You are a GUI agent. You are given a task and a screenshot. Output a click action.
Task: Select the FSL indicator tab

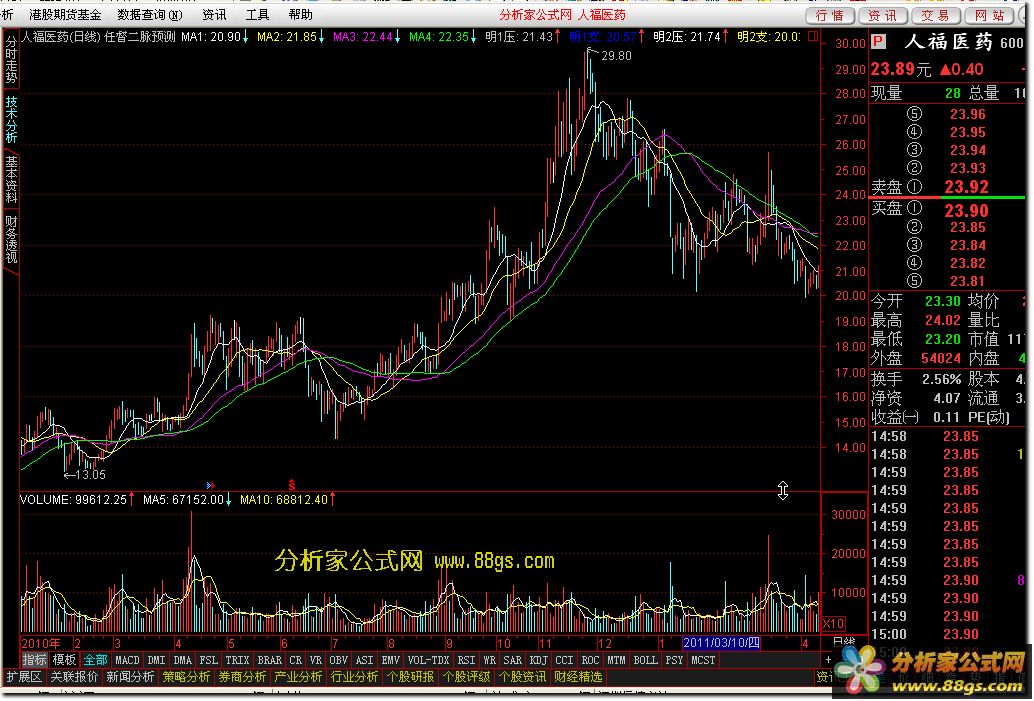[208, 659]
